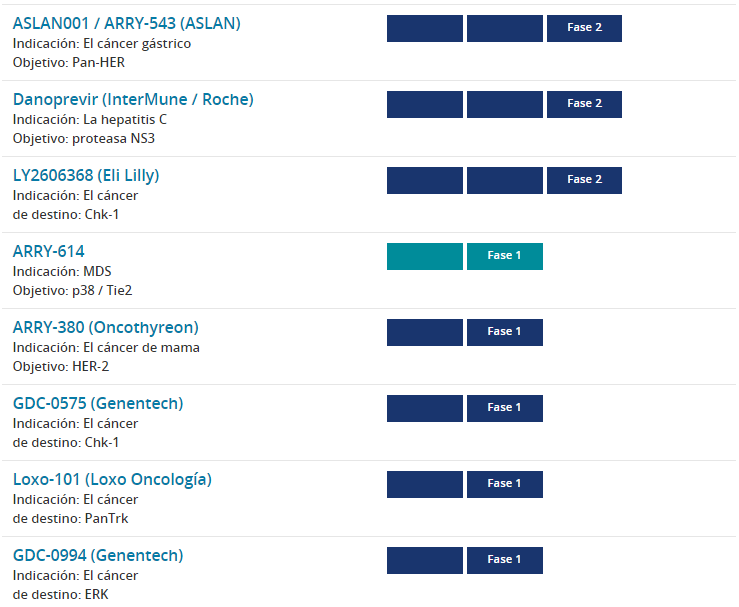This screenshot has height=607, width=739.
Task: Click the middle navy progress block for Danoprevir
Action: (505, 104)
